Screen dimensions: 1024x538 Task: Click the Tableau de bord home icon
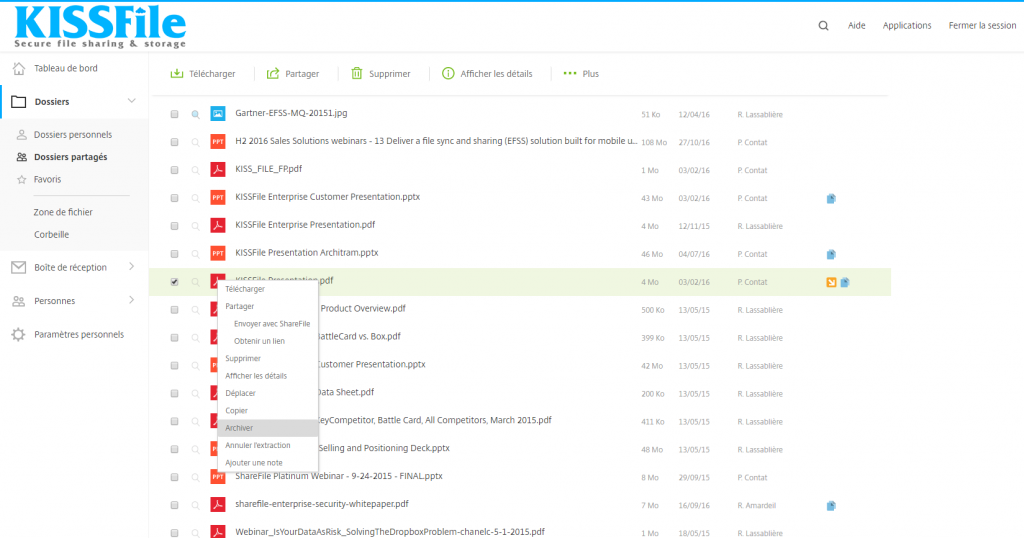point(19,69)
